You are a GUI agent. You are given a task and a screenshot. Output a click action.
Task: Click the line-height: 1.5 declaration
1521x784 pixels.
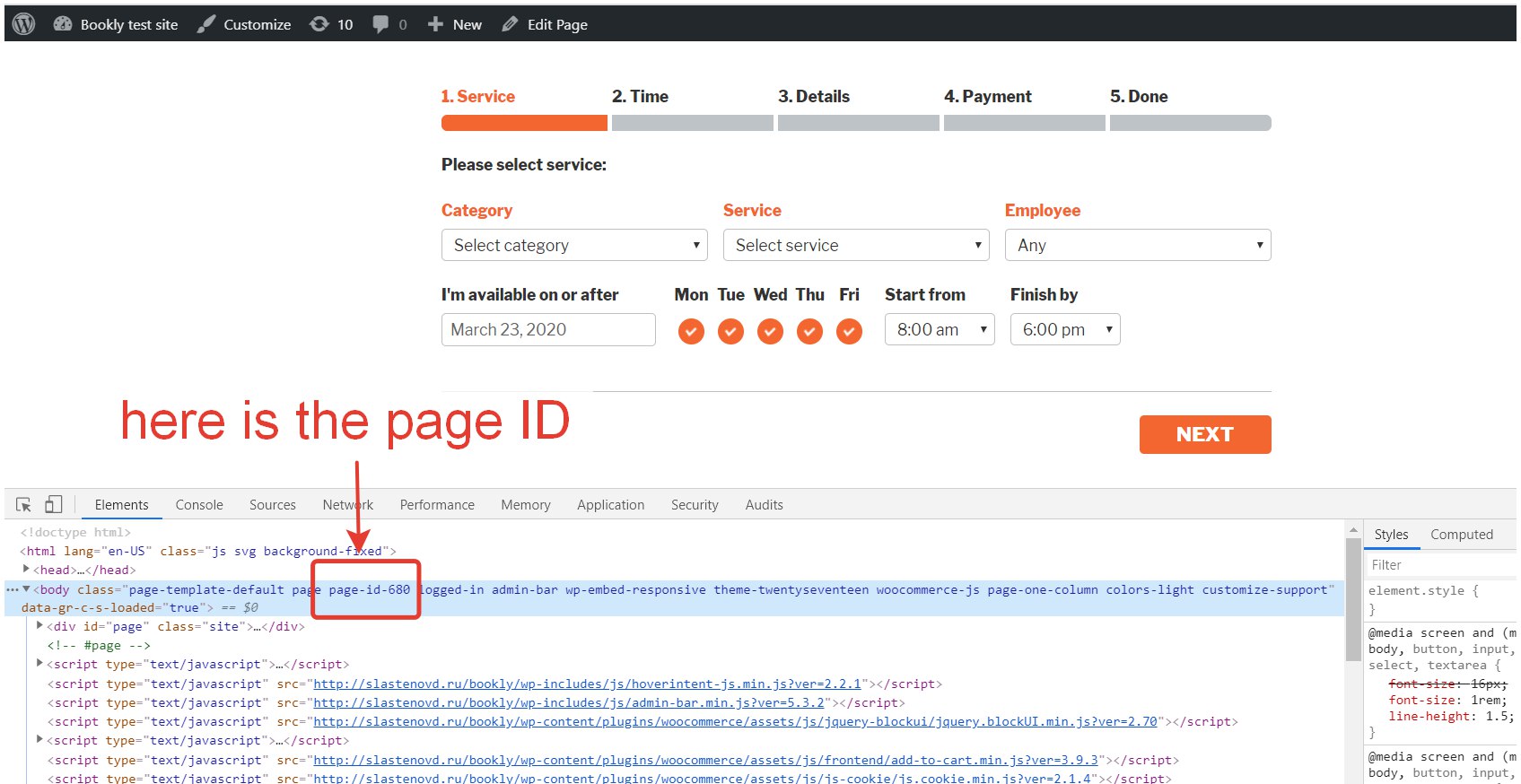(1449, 716)
